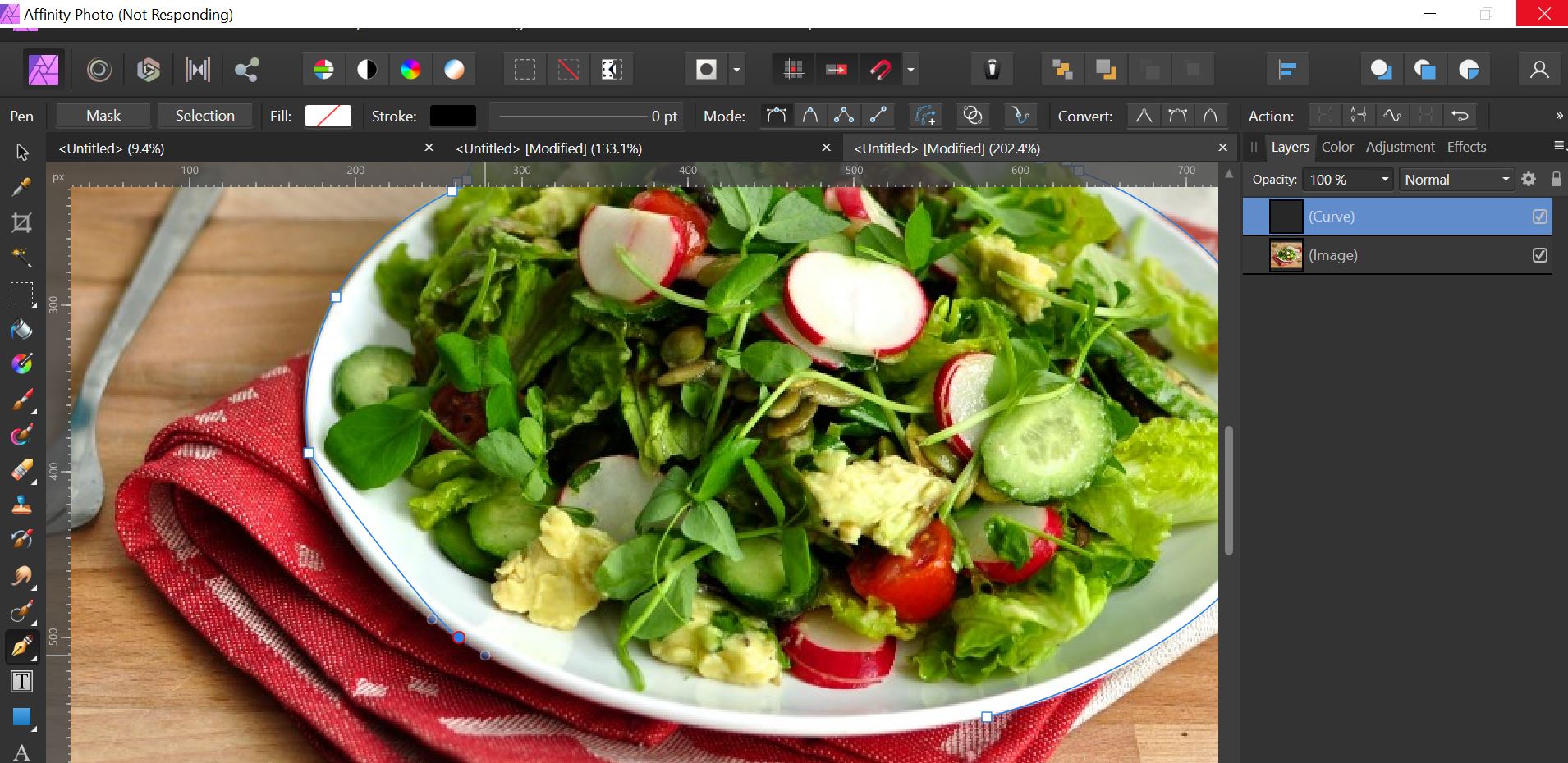This screenshot has width=1568, height=763.
Task: Click the Deselect icon
Action: point(568,70)
